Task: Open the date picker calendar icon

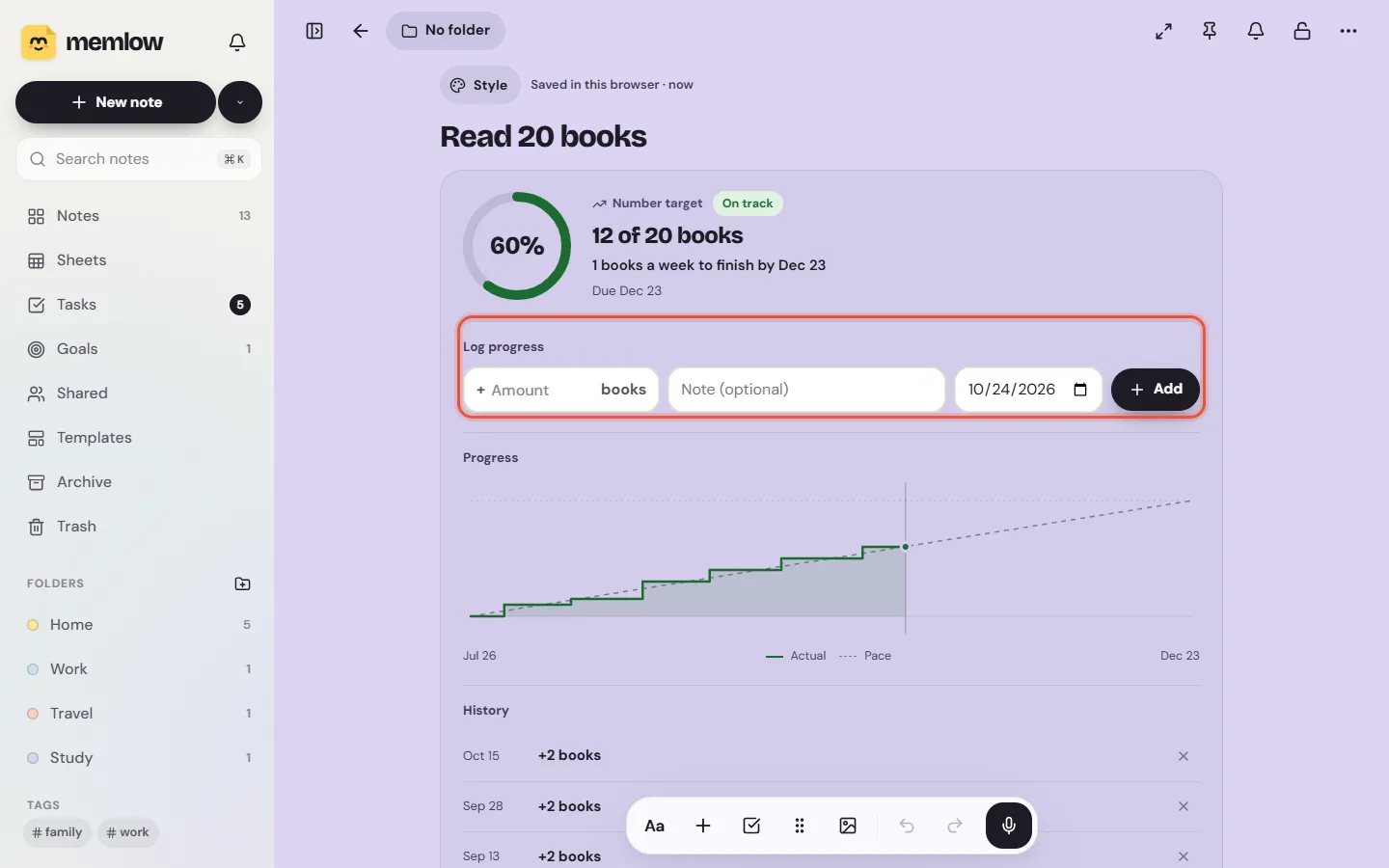Action: pos(1080,390)
